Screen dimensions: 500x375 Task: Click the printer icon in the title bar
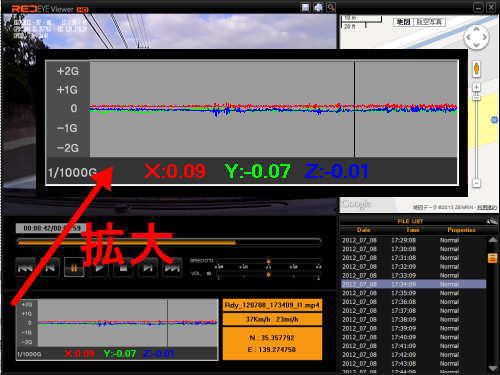(x=318, y=7)
